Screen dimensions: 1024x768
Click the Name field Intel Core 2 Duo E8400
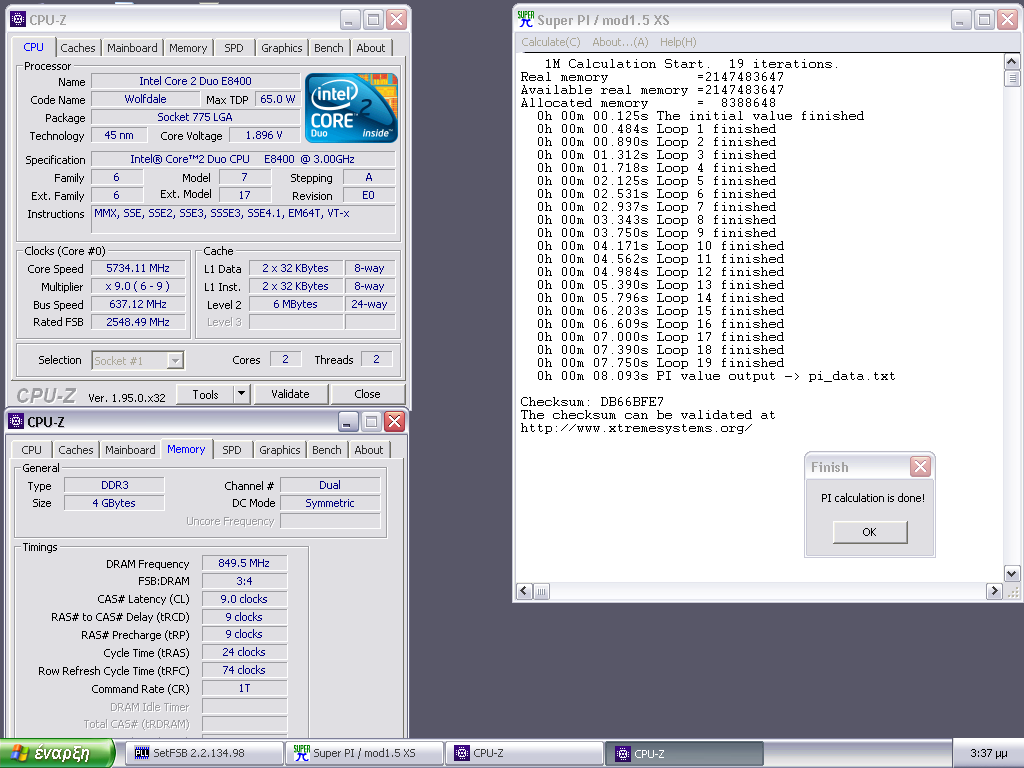point(195,81)
